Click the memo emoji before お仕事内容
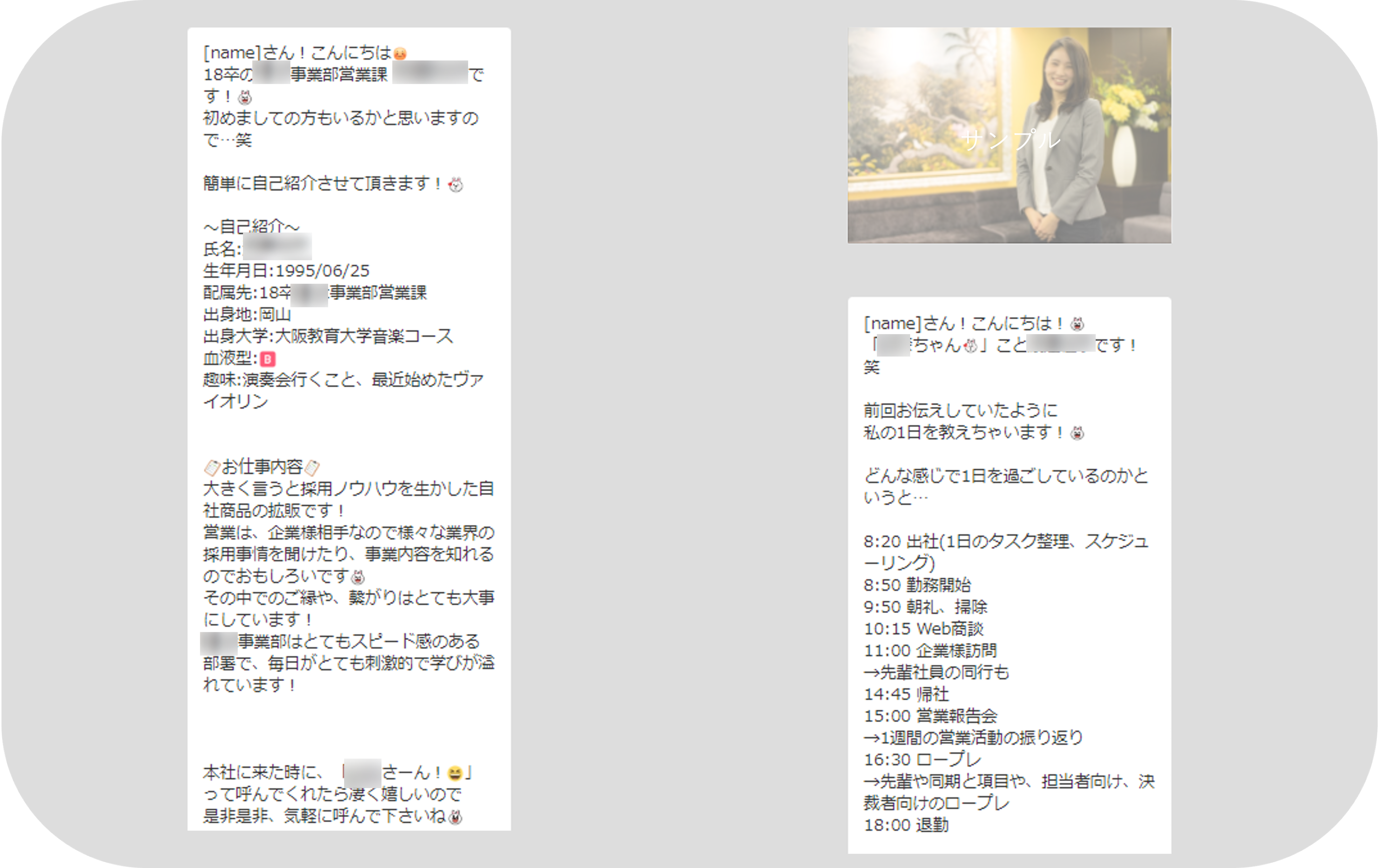The height and width of the screenshot is (868, 1379). point(211,468)
